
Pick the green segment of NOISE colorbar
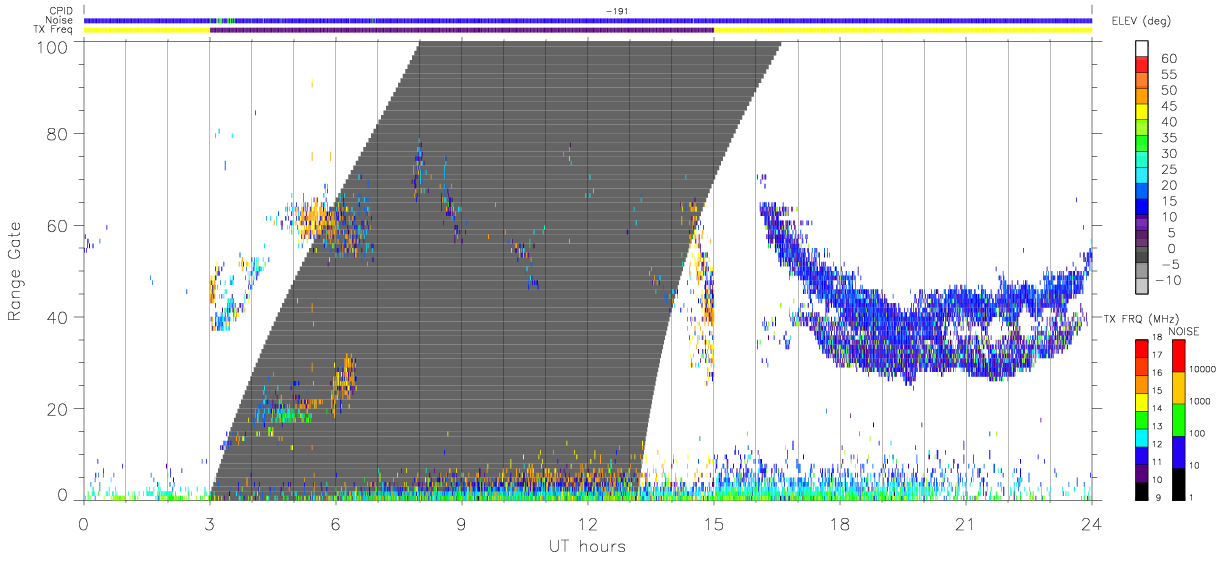[1178, 419]
